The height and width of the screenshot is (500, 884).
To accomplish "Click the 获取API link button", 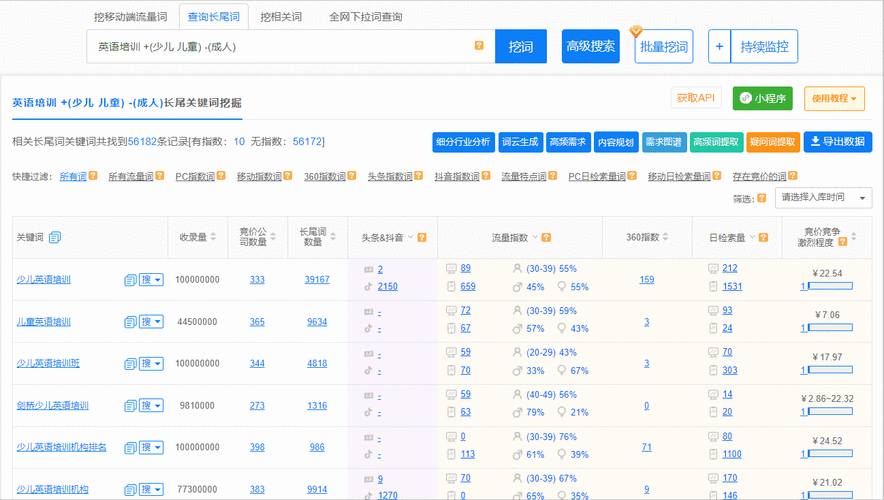I will tap(696, 98).
